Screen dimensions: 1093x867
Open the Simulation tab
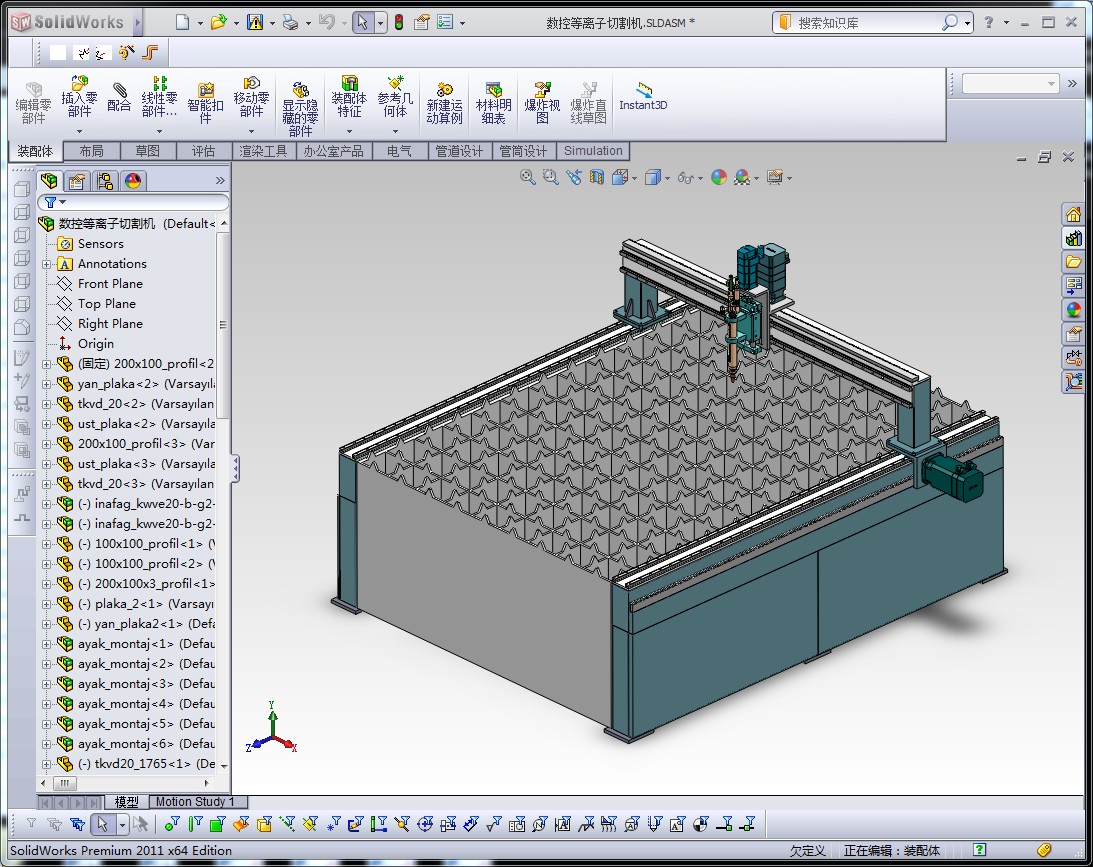(593, 151)
